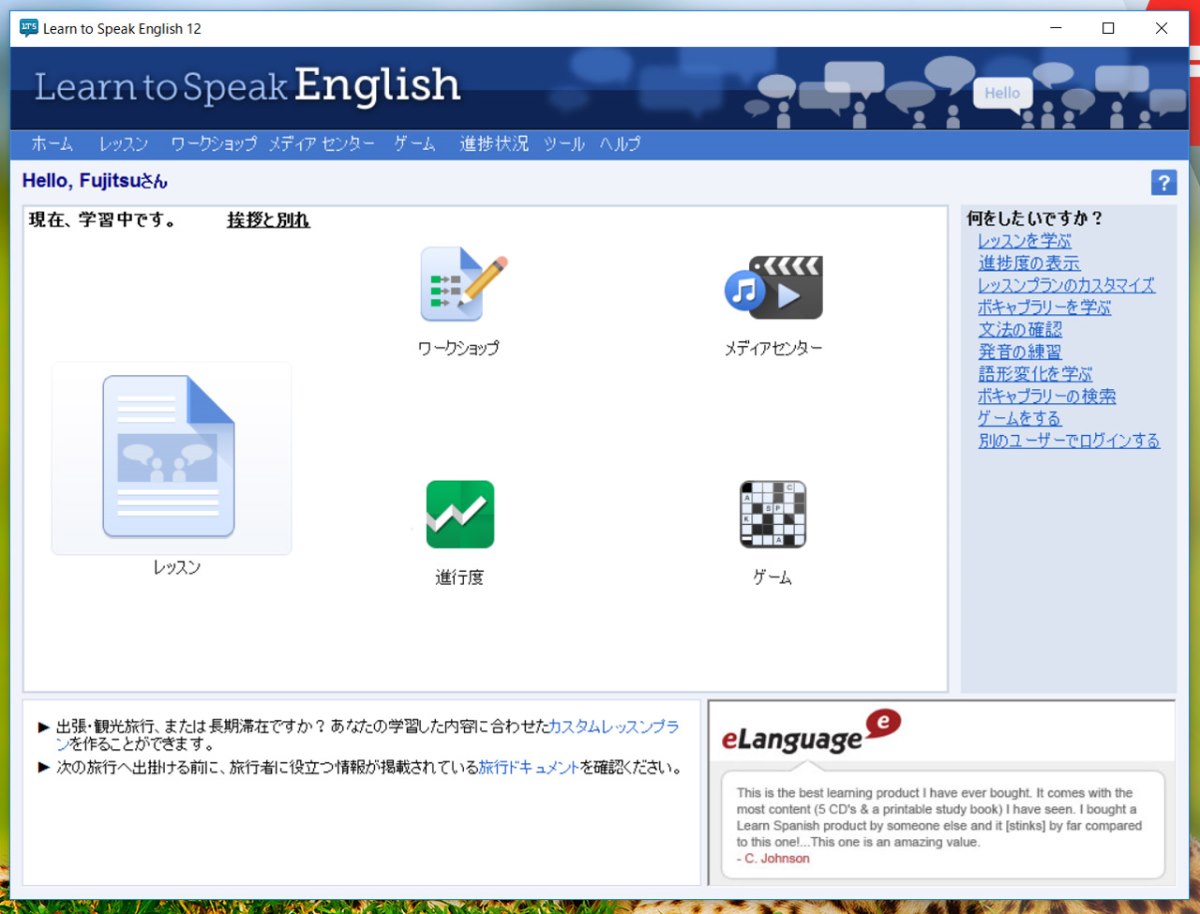Open the ツール menu
The width and height of the screenshot is (1200, 914).
(x=563, y=143)
